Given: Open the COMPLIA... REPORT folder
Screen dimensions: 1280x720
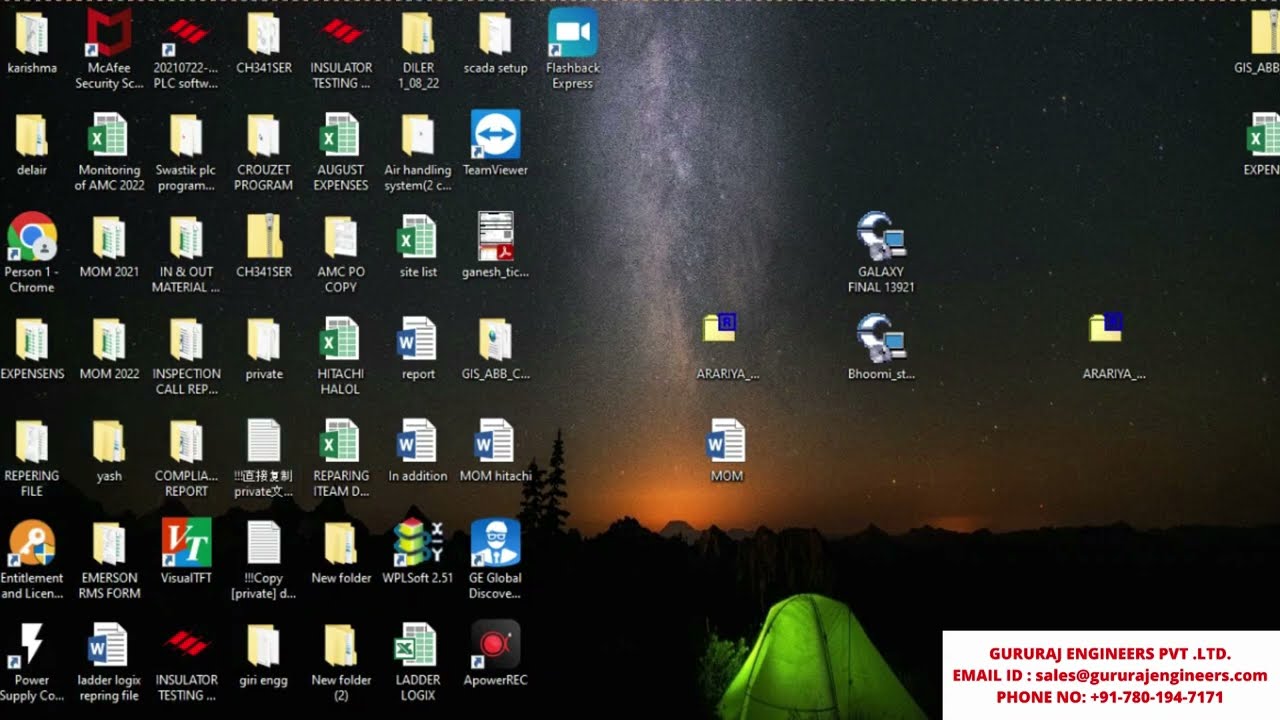Looking at the screenshot, I should [x=186, y=457].
